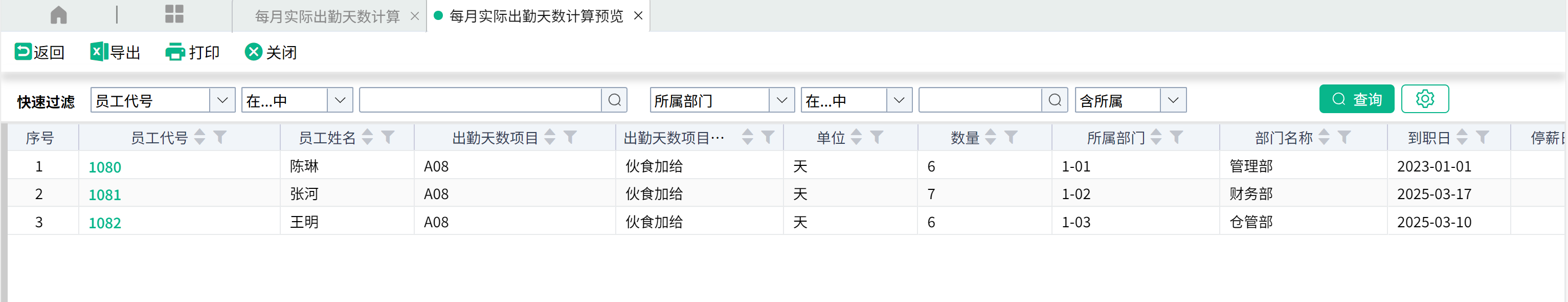1568x302 pixels.
Task: Filter the 部门名称 column
Action: tap(1344, 138)
